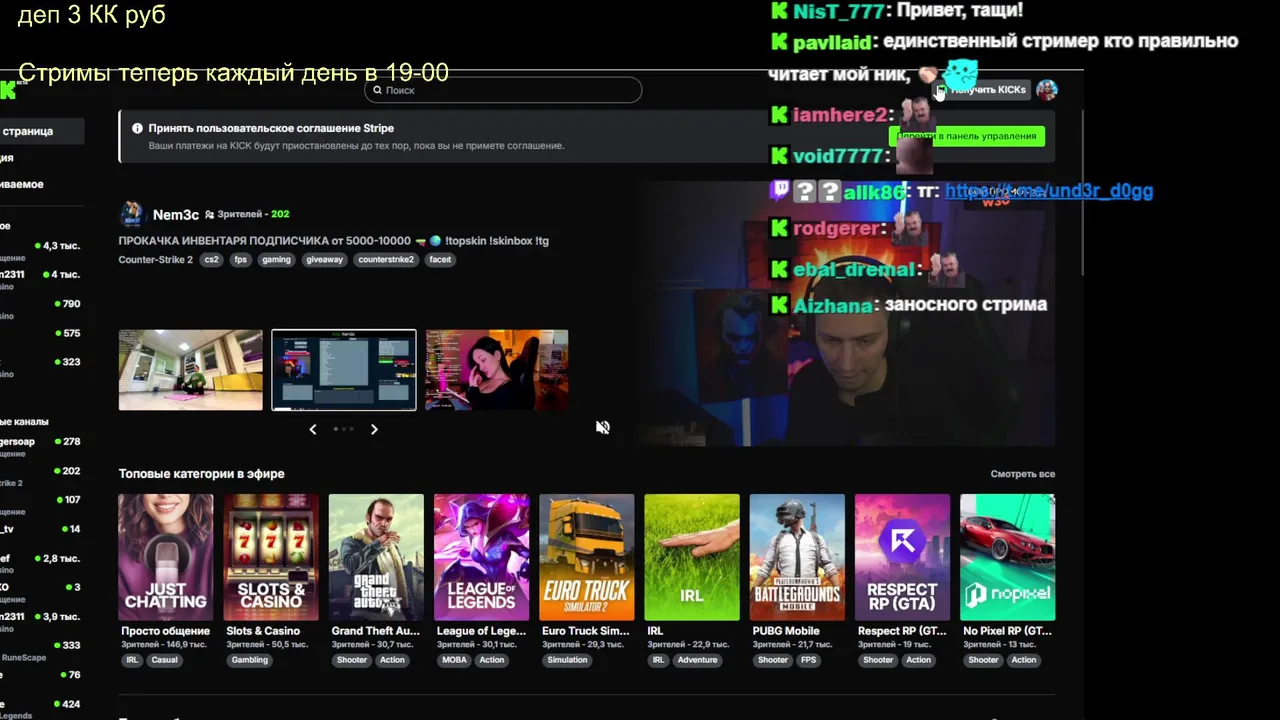This screenshot has height=720, width=1280.
Task: Click the search field labeled Поиск
Action: pyautogui.click(x=503, y=90)
